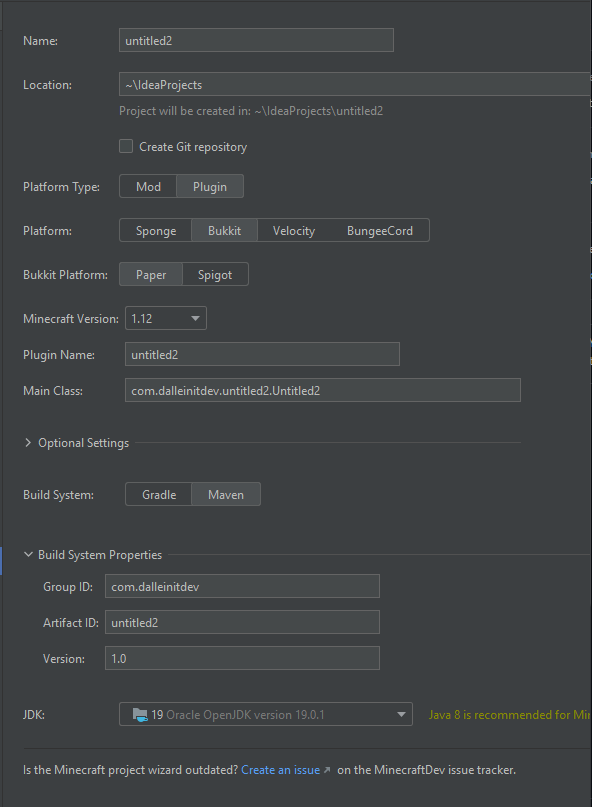Click Java 8 is recommended warning text
This screenshot has height=807, width=592.
[510, 714]
